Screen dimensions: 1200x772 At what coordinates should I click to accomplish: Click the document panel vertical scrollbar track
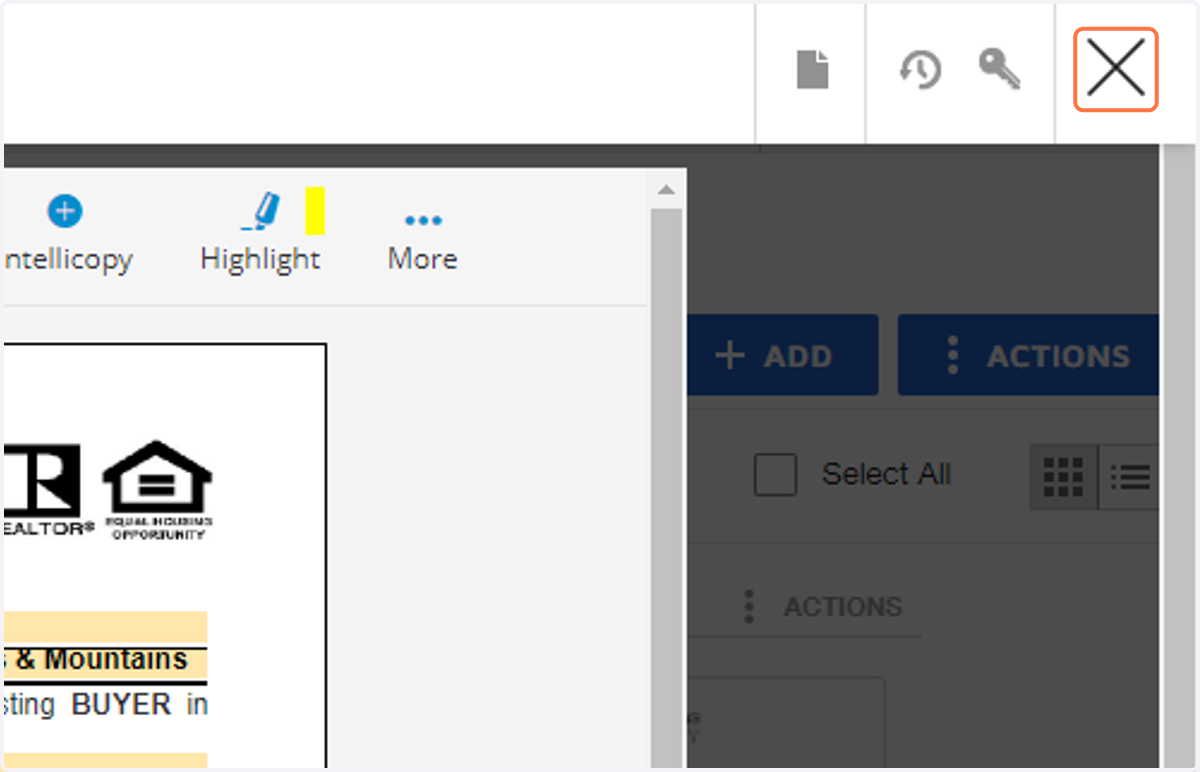click(x=666, y=488)
